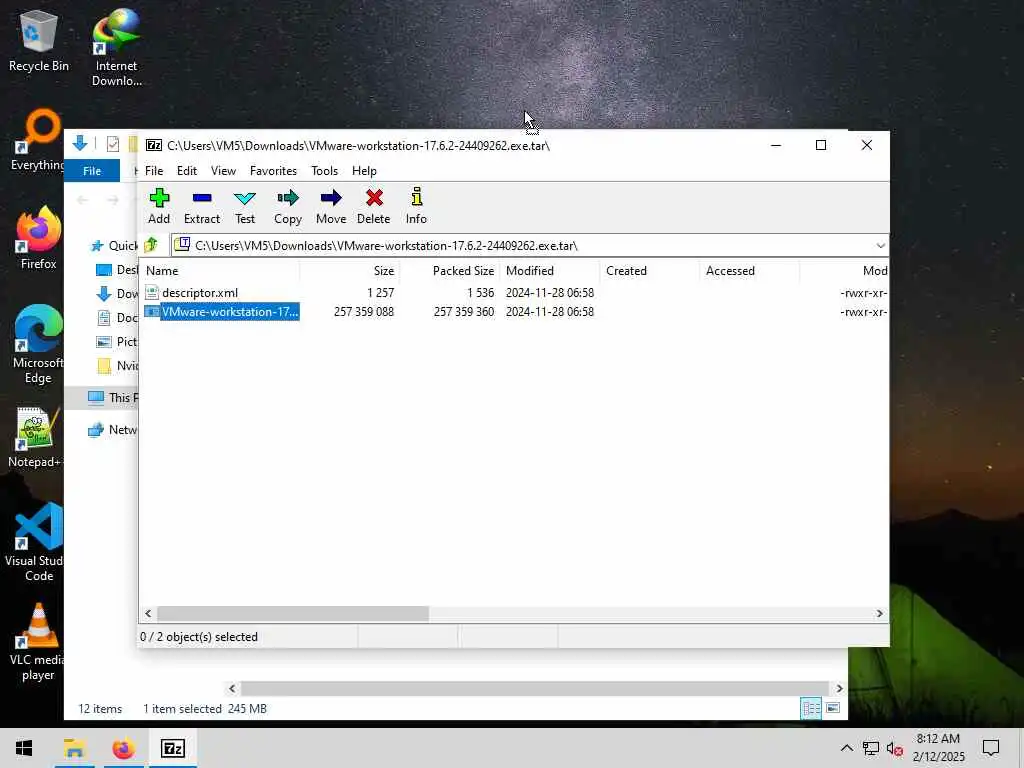
Task: Open Everything search desktop shortcut
Action: [x=37, y=140]
